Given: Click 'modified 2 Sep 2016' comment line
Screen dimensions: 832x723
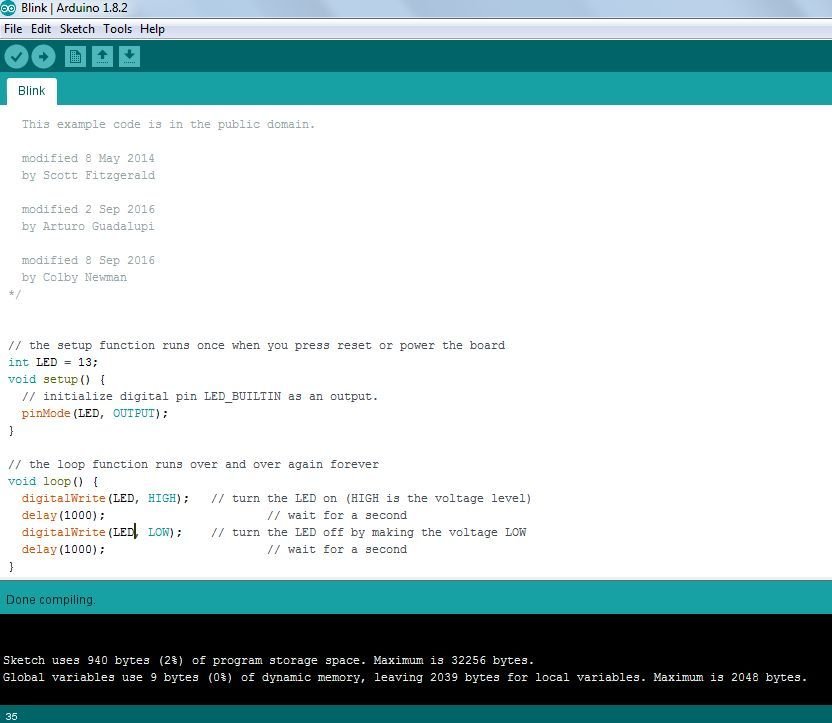Looking at the screenshot, I should click(88, 209).
